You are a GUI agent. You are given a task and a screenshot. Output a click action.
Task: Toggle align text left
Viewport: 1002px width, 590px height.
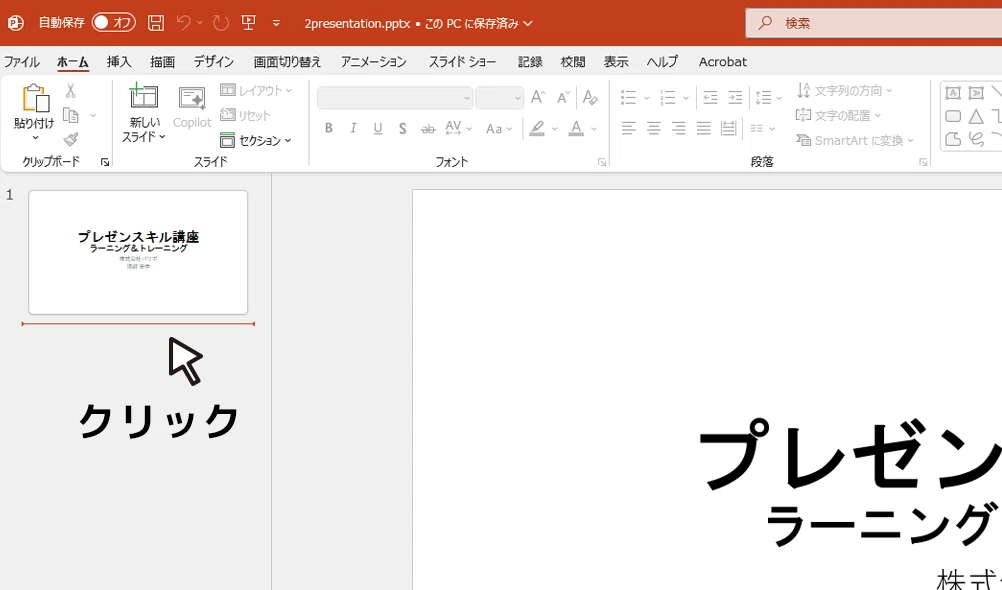click(629, 128)
